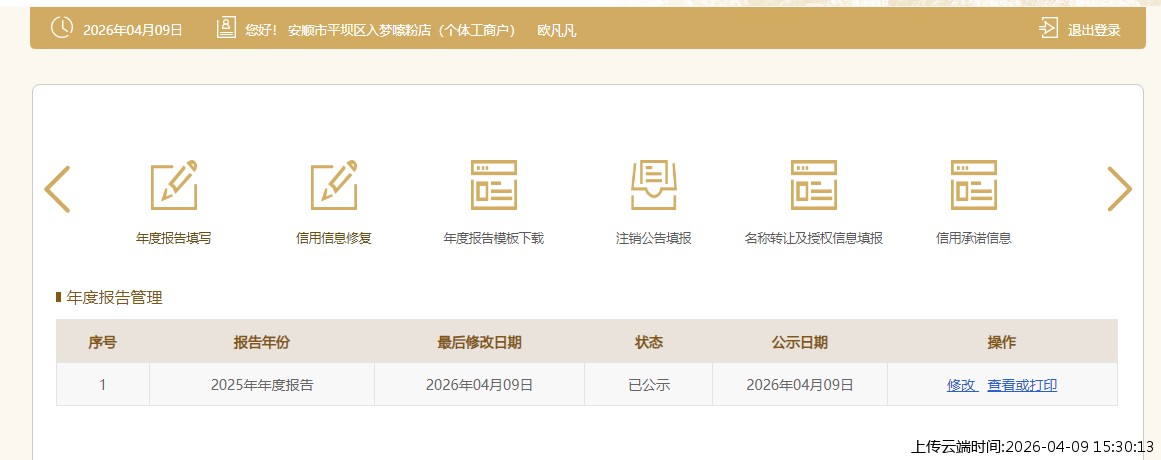The image size is (1161, 460).
Task: Open 查看或打印 for the 2025 report
Action: tap(1022, 385)
